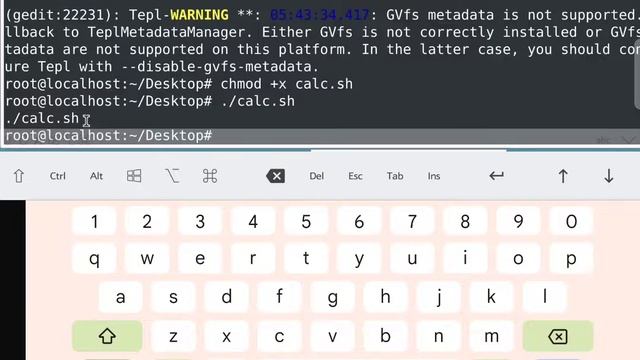Tap the Enter return arrow key
Screen dimensions: 640x360
(x=496, y=176)
